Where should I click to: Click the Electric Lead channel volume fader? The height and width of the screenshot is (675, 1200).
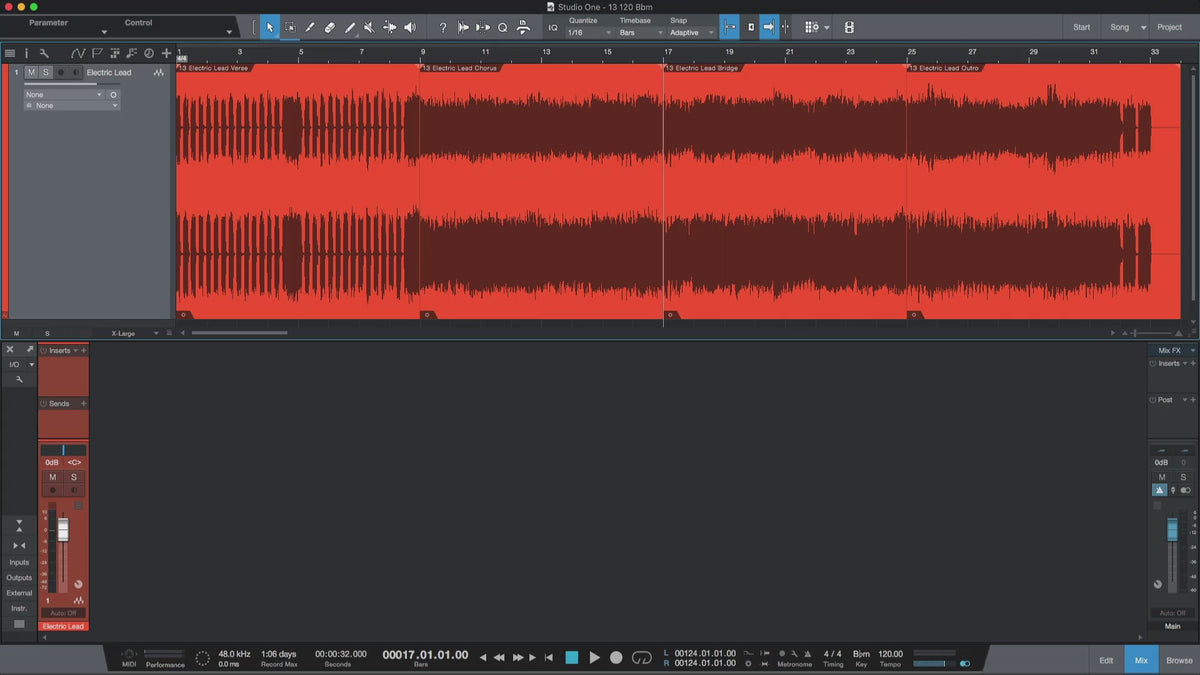(x=63, y=530)
